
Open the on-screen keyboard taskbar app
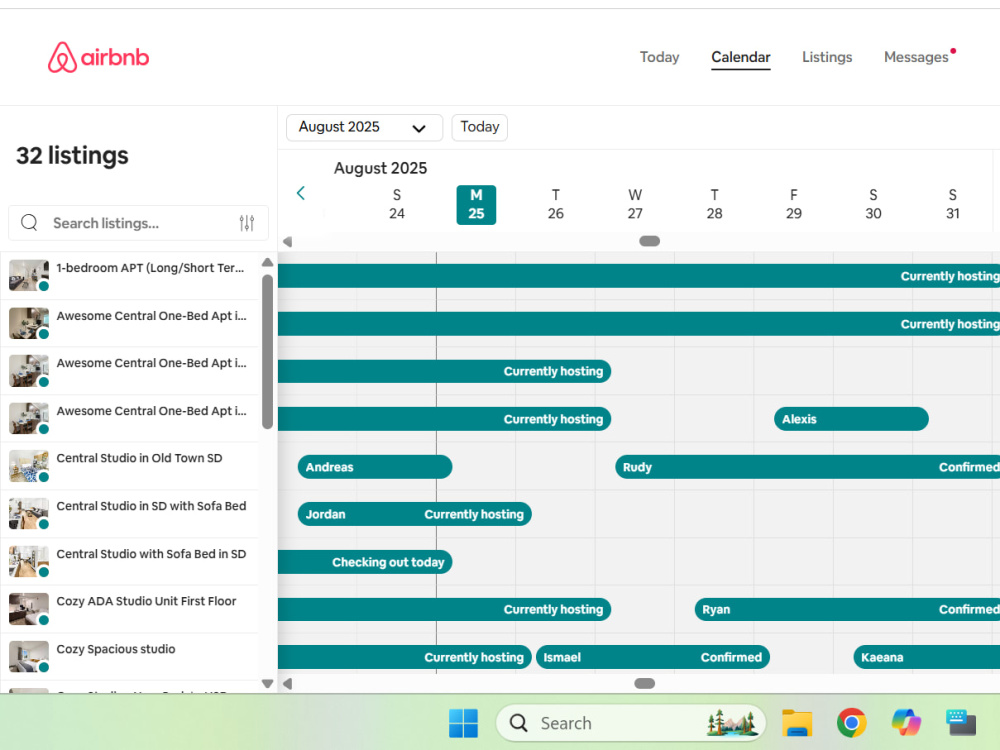pyautogui.click(x=961, y=723)
